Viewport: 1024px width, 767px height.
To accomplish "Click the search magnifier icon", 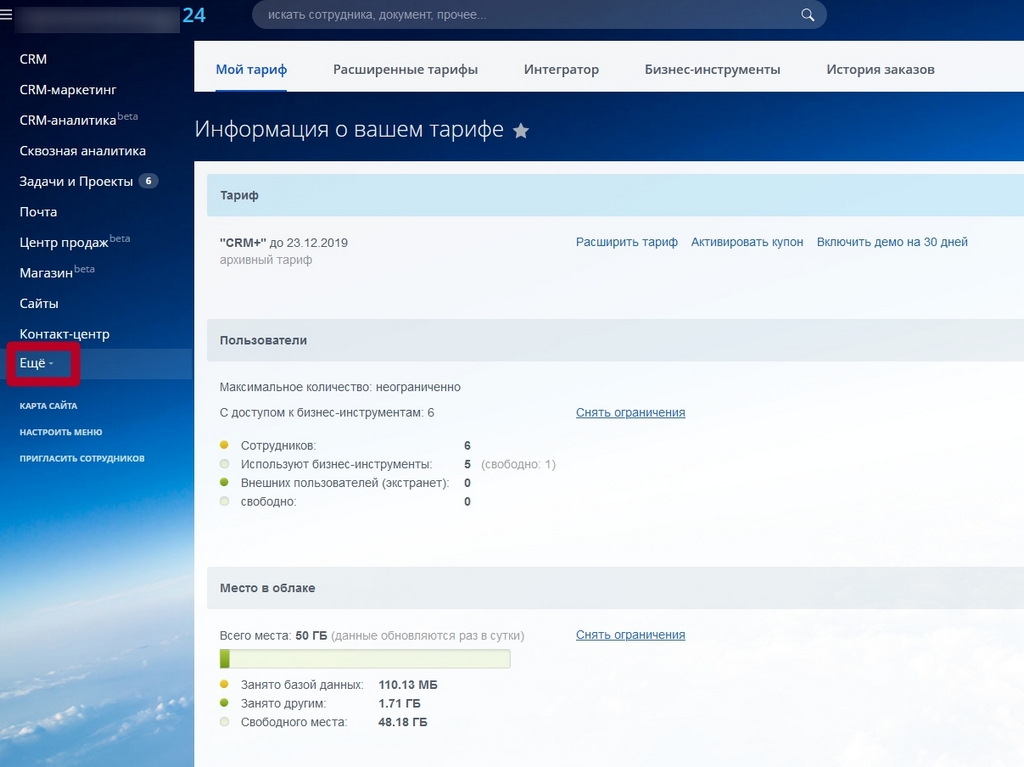I will tap(807, 14).
